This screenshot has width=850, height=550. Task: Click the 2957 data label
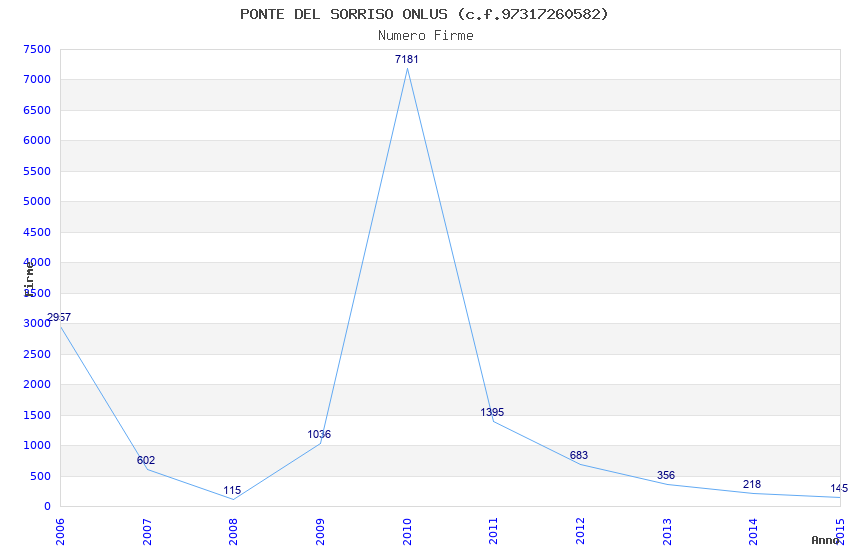click(59, 317)
